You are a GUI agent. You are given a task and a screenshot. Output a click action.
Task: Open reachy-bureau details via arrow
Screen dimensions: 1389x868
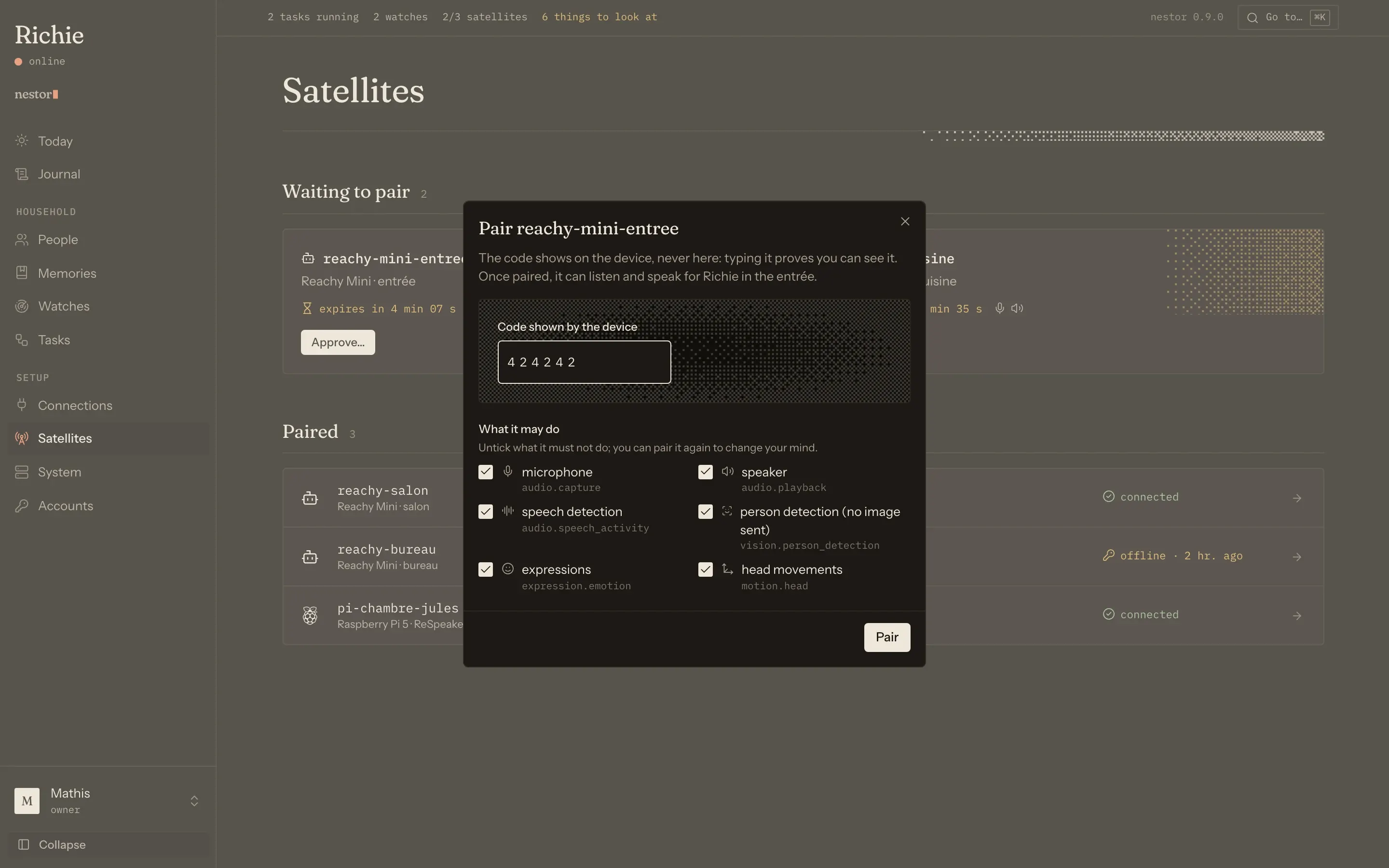[x=1296, y=557]
